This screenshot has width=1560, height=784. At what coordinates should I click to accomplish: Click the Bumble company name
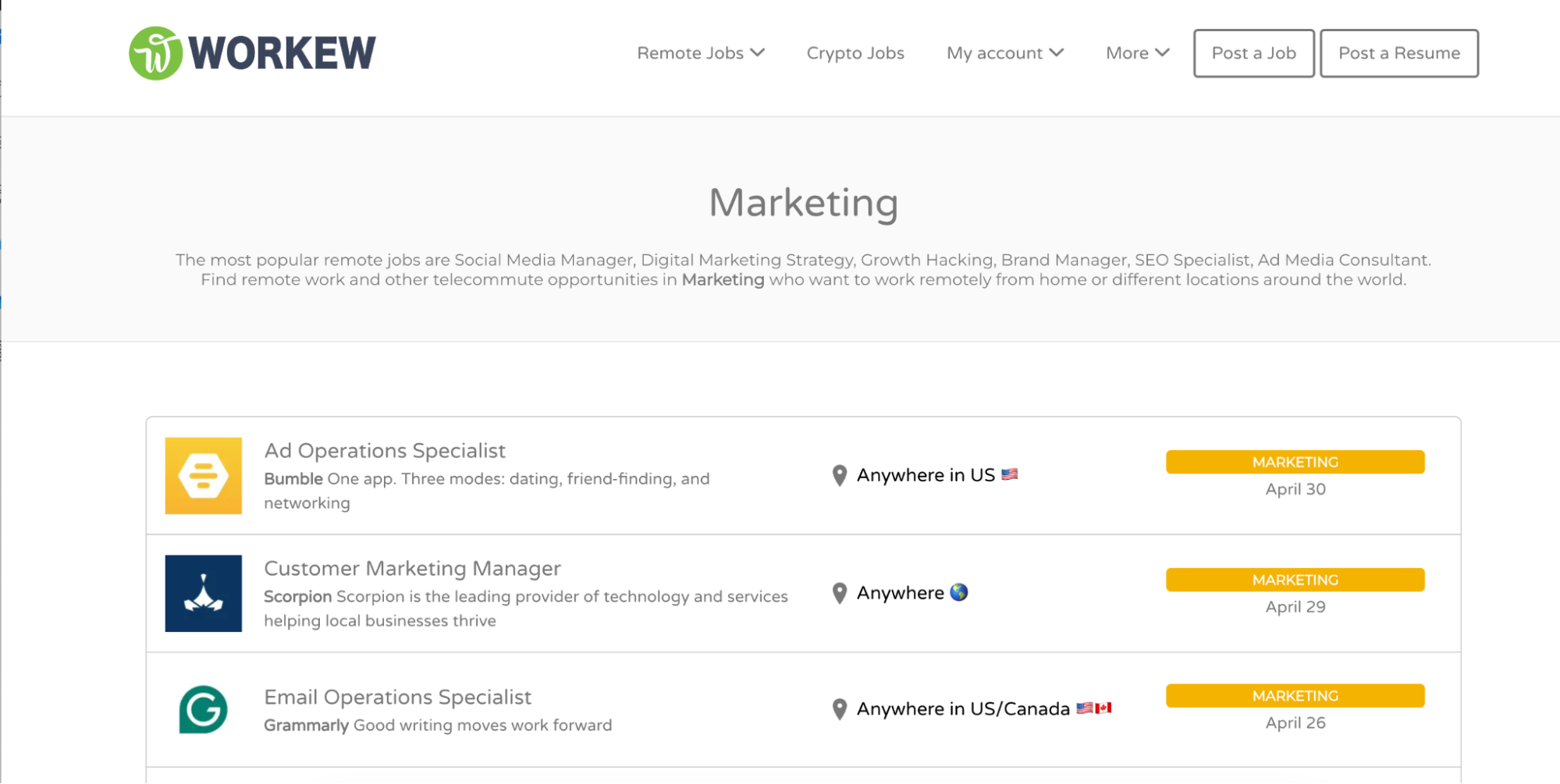coord(293,479)
